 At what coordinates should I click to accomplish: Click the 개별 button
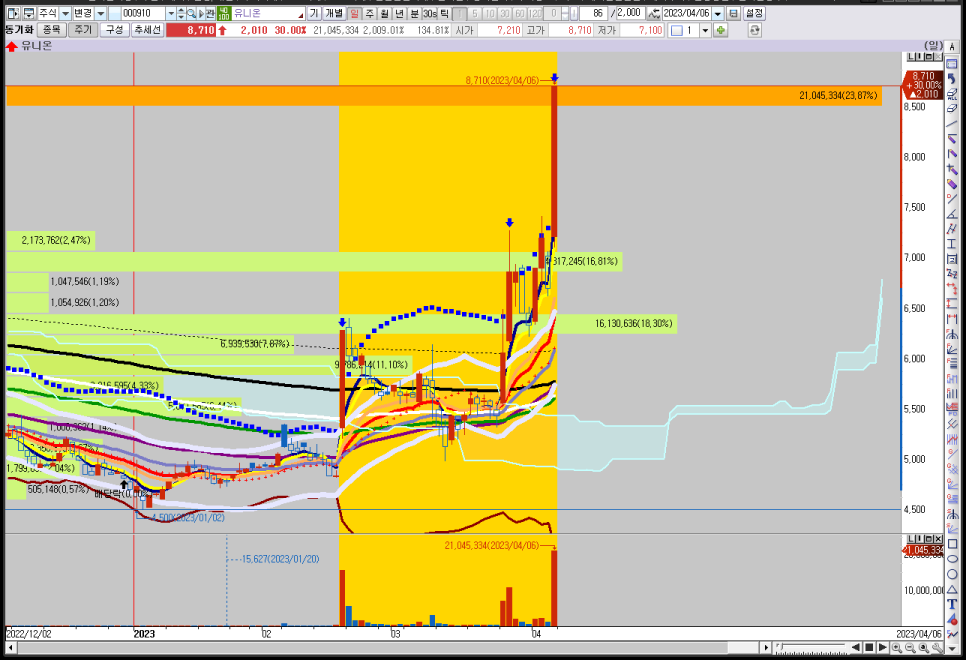[x=334, y=13]
